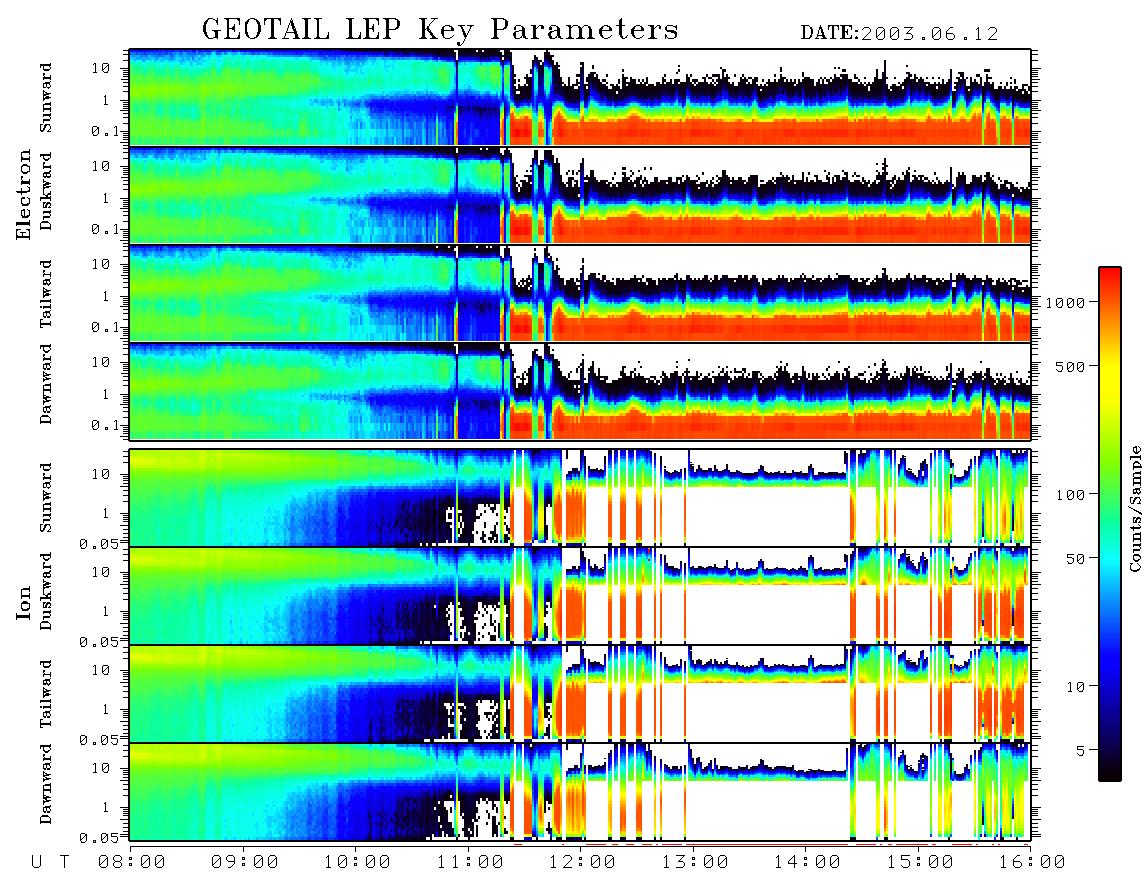Click the 0.05 energy tick of Ion Sunward
Viewport: 1142px width, 880px height.
(x=100, y=543)
